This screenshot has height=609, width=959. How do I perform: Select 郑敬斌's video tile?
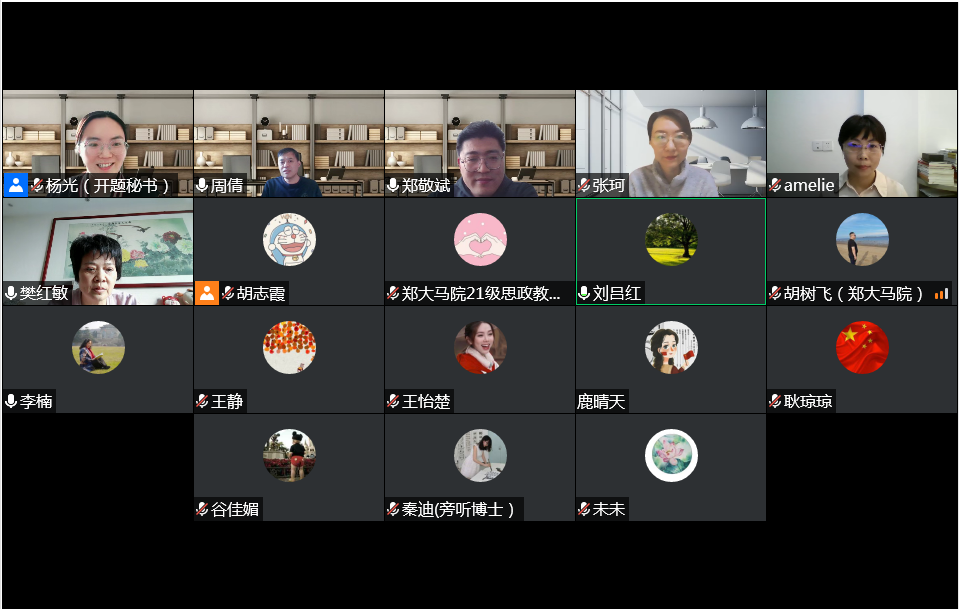coord(480,144)
